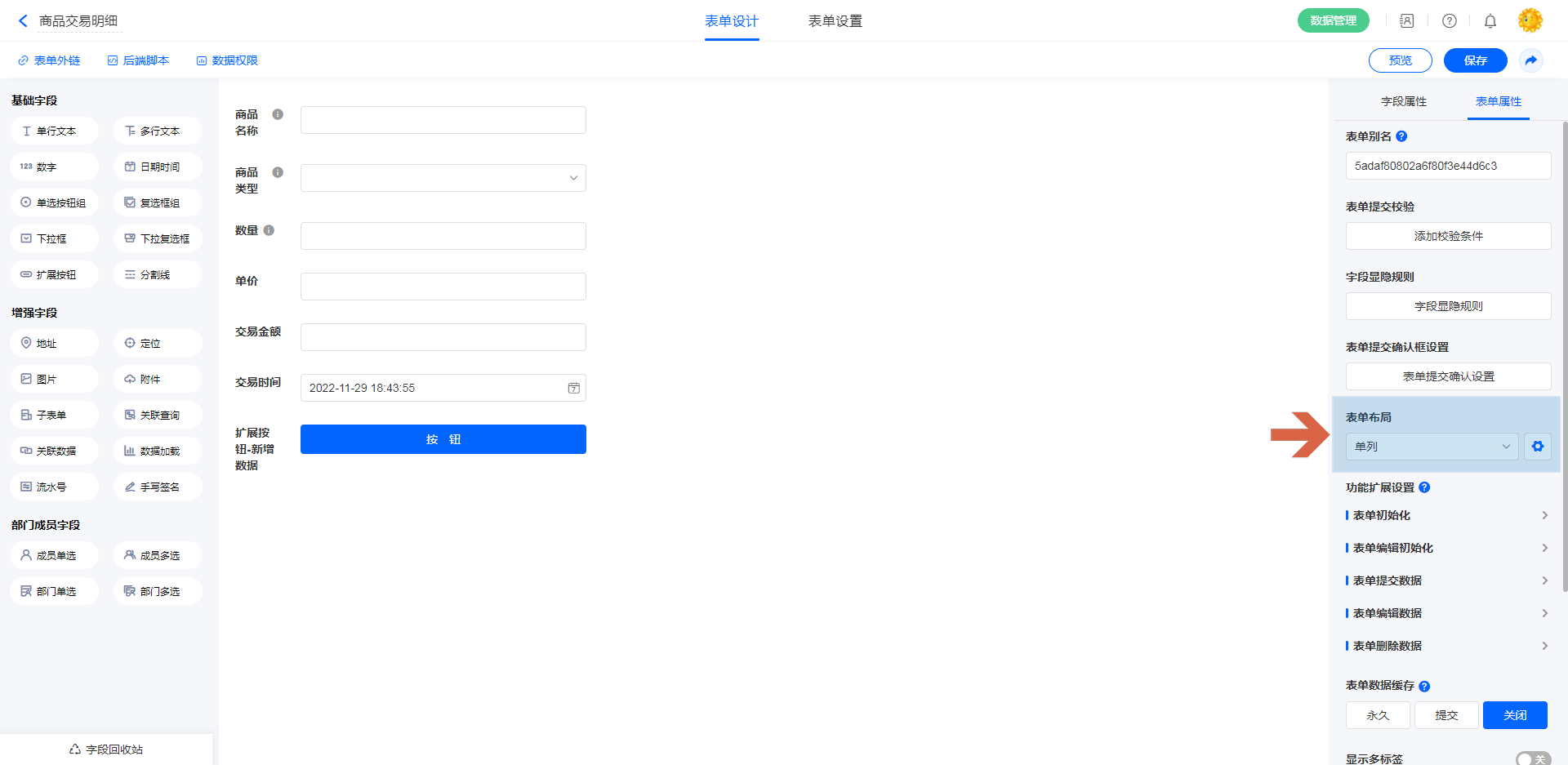Click the 保存 button

coord(1475,60)
